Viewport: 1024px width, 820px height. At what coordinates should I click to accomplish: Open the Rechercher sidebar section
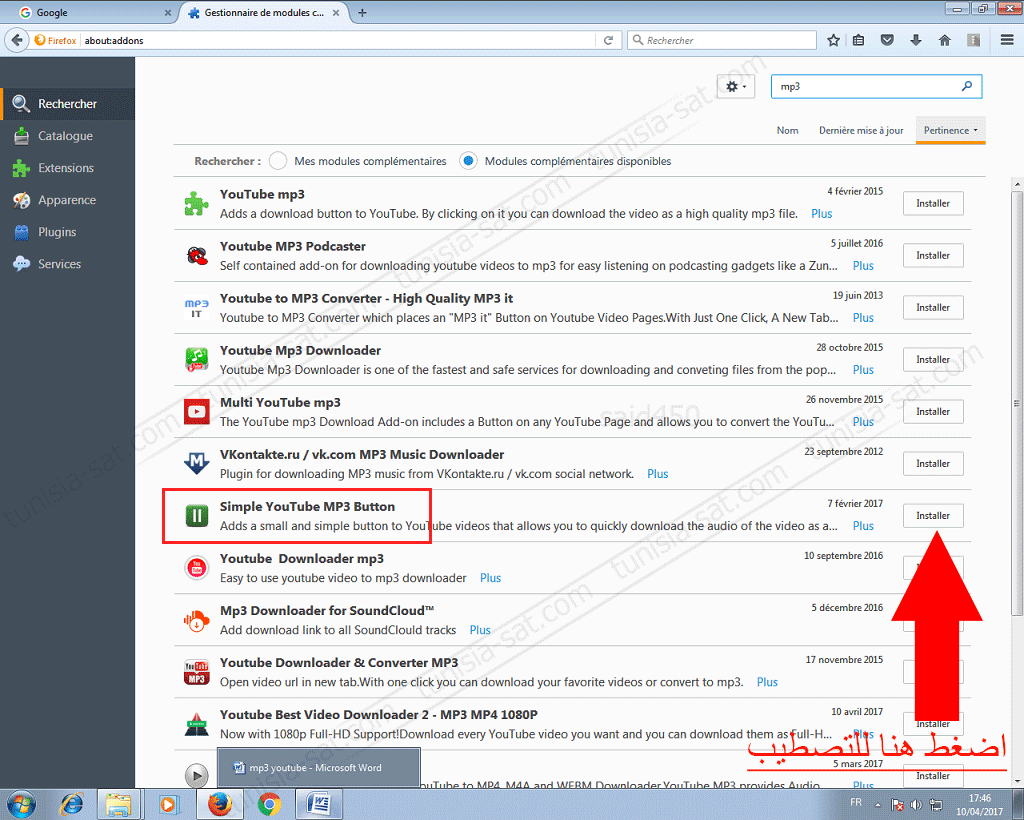coord(67,104)
